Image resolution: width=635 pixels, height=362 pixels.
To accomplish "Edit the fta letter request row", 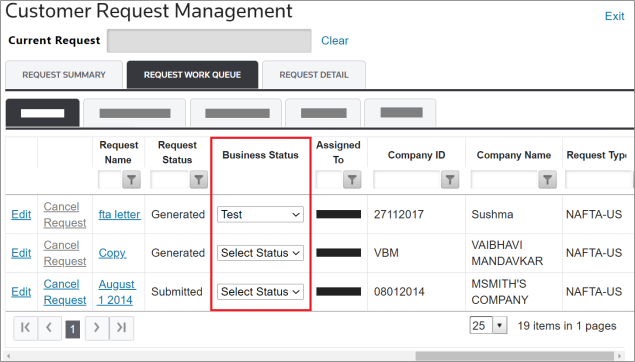I will coord(21,214).
